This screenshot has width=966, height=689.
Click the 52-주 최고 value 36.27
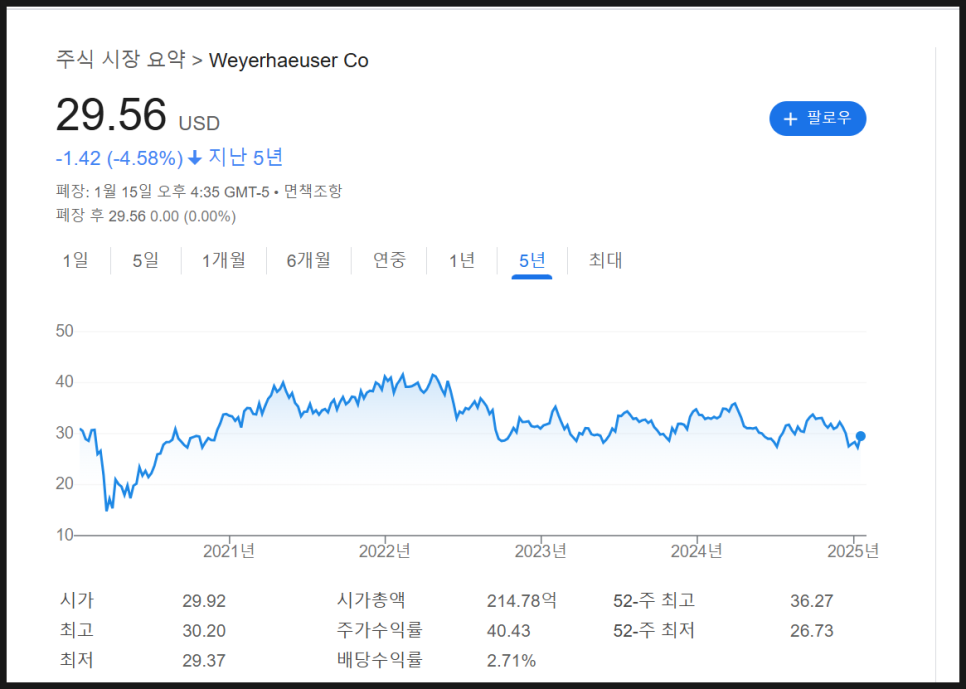(812, 601)
